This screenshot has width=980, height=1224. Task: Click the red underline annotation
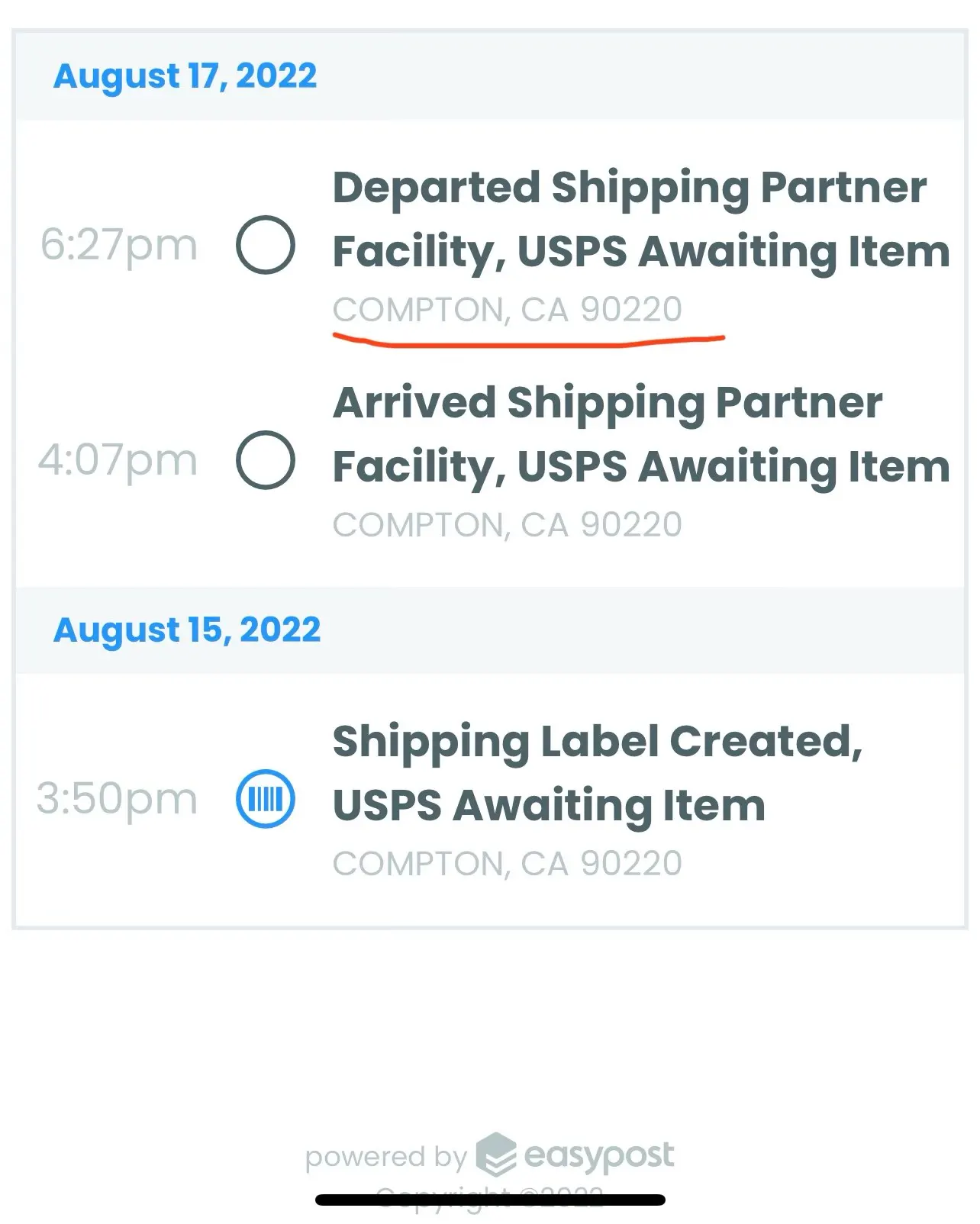(528, 340)
